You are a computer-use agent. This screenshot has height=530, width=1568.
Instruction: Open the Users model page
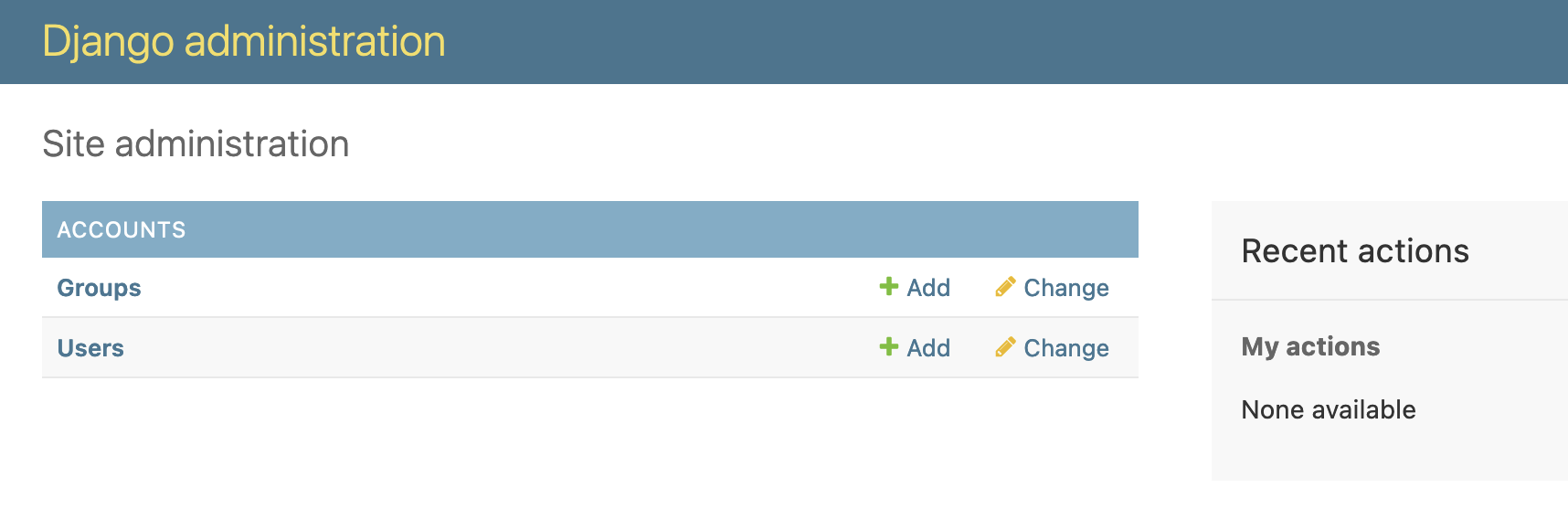click(x=90, y=347)
